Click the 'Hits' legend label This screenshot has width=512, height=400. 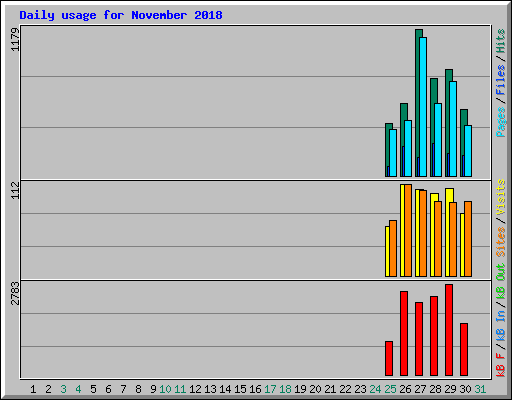tap(501, 41)
